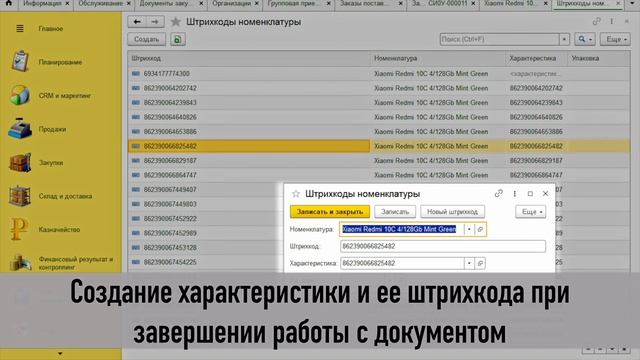Click the magnifier search button in list toolbar

point(584,39)
